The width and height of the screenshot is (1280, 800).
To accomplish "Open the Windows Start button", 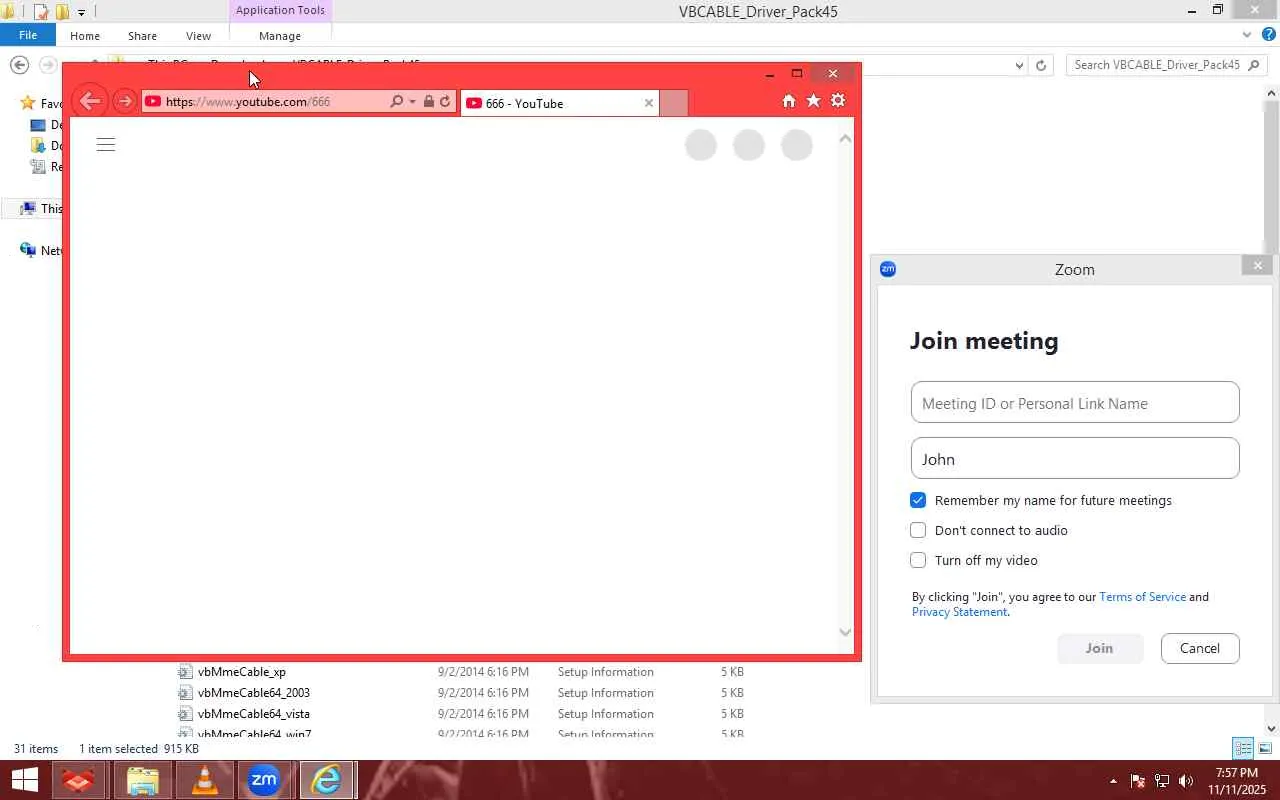I will [24, 780].
